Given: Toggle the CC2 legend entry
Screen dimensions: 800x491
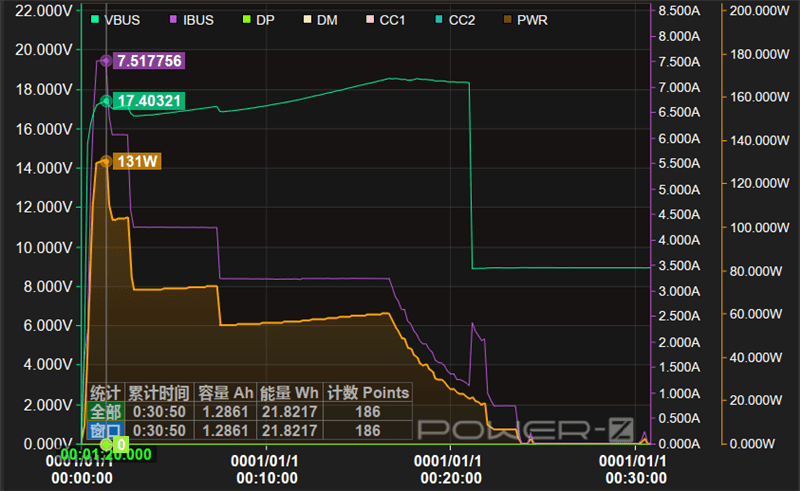Looking at the screenshot, I should pyautogui.click(x=455, y=20).
